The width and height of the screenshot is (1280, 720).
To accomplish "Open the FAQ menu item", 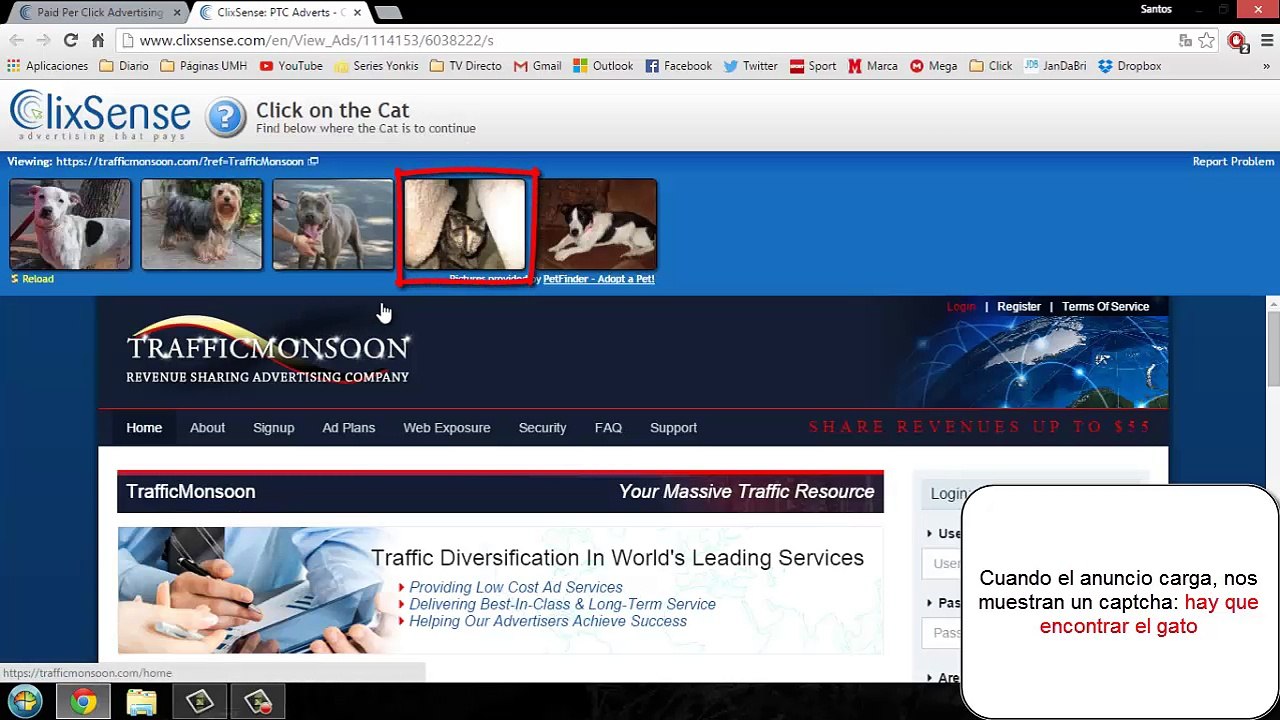I will pos(608,427).
